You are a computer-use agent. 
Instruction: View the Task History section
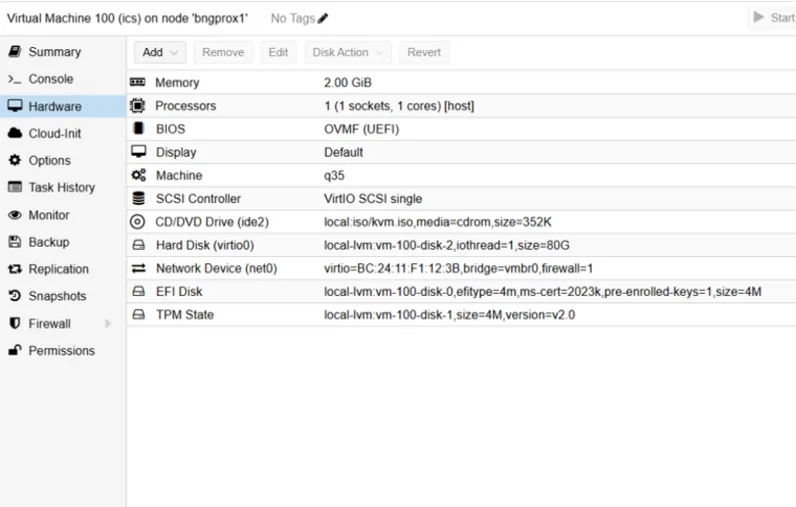point(62,187)
